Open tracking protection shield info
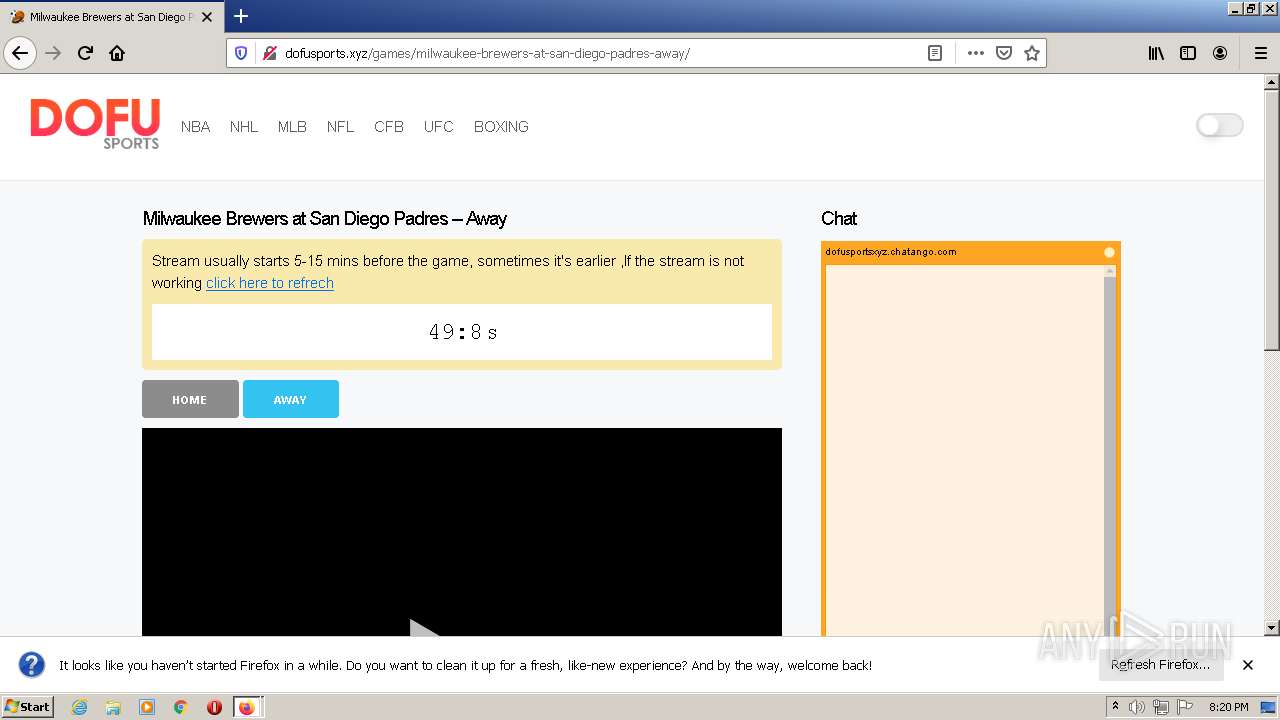Screen dimensions: 1280x720 (241, 53)
